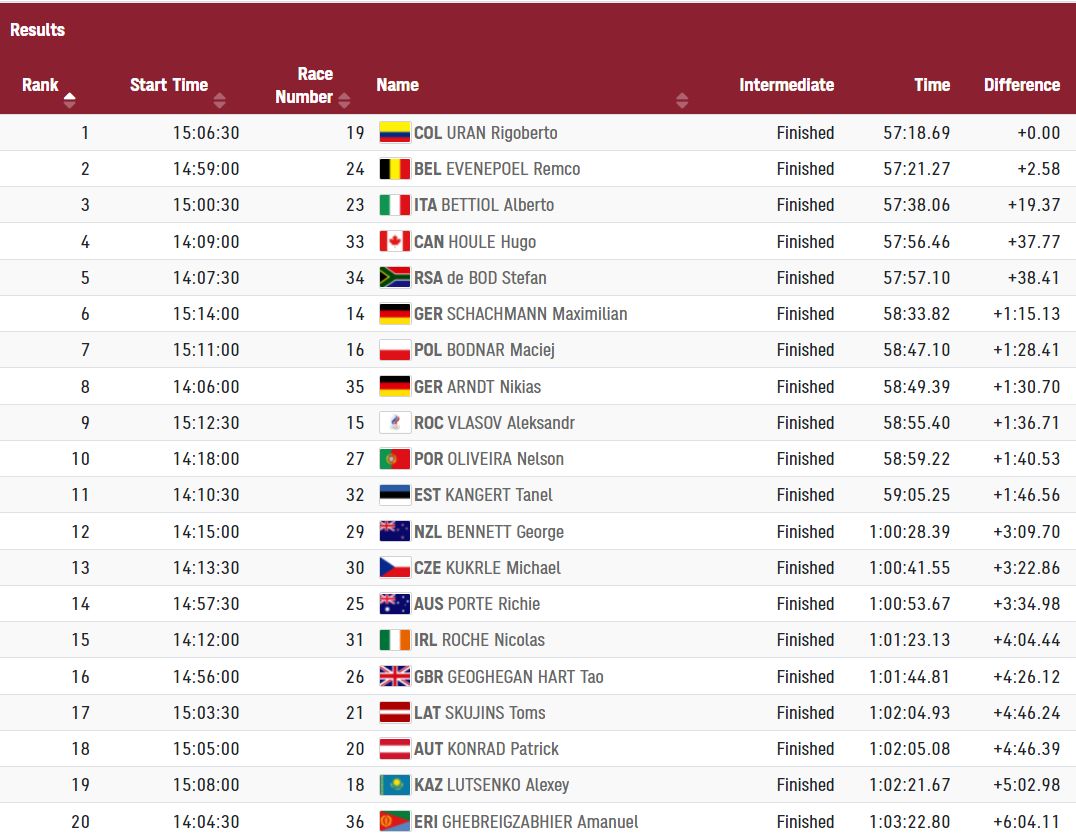This screenshot has width=1076, height=833.
Task: Click the Portugal flag next to OLIVEIRA
Action: coord(395,459)
